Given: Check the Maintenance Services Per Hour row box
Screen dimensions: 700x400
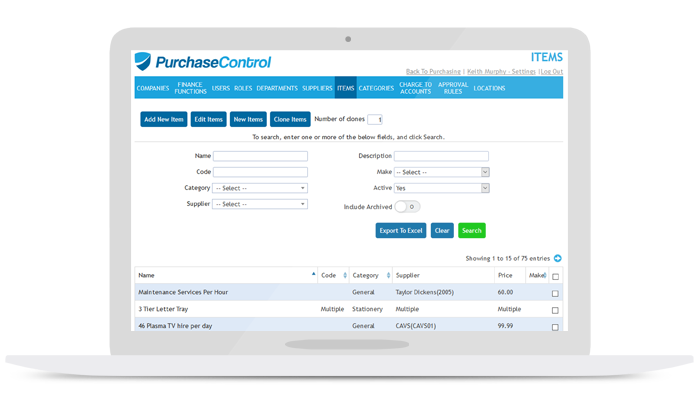Looking at the screenshot, I should [555, 293].
